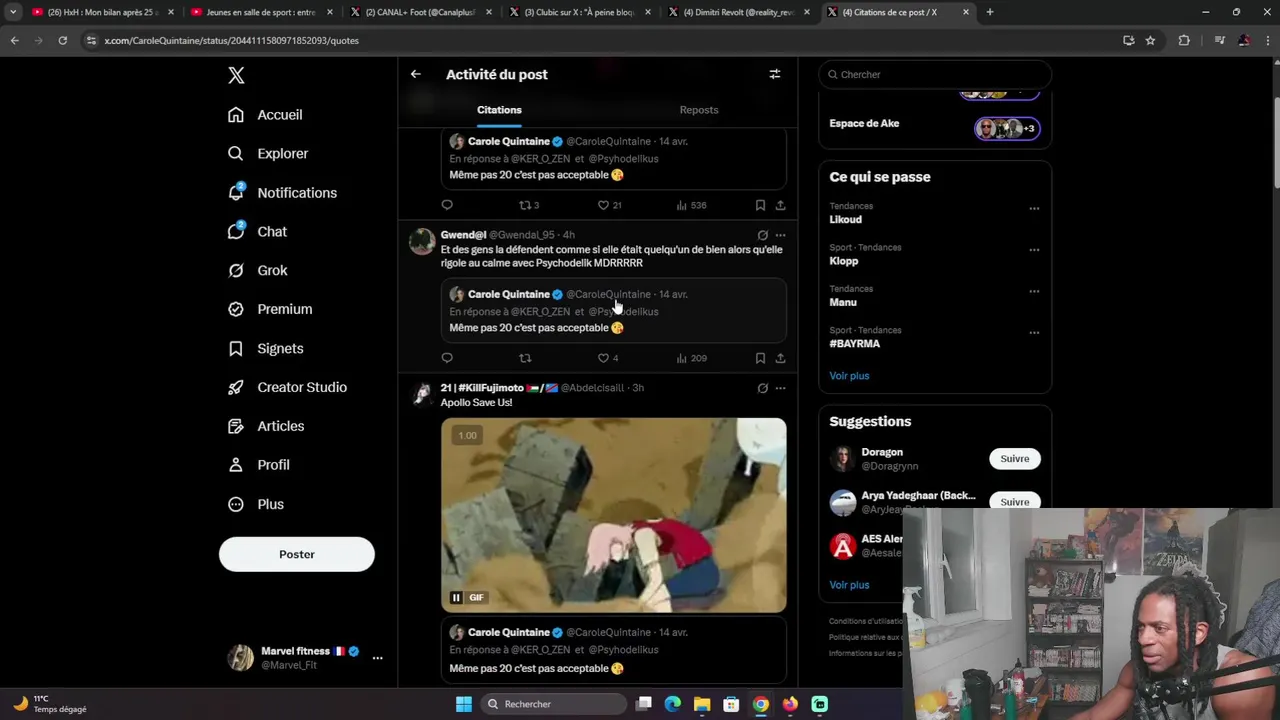The image size is (1280, 720).
Task: Open Signets bookmarks page
Action: (265, 348)
